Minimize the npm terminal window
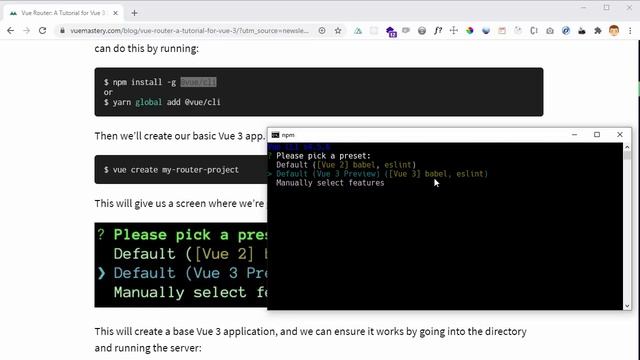Viewport: 640px width, 360px height. (x=574, y=135)
